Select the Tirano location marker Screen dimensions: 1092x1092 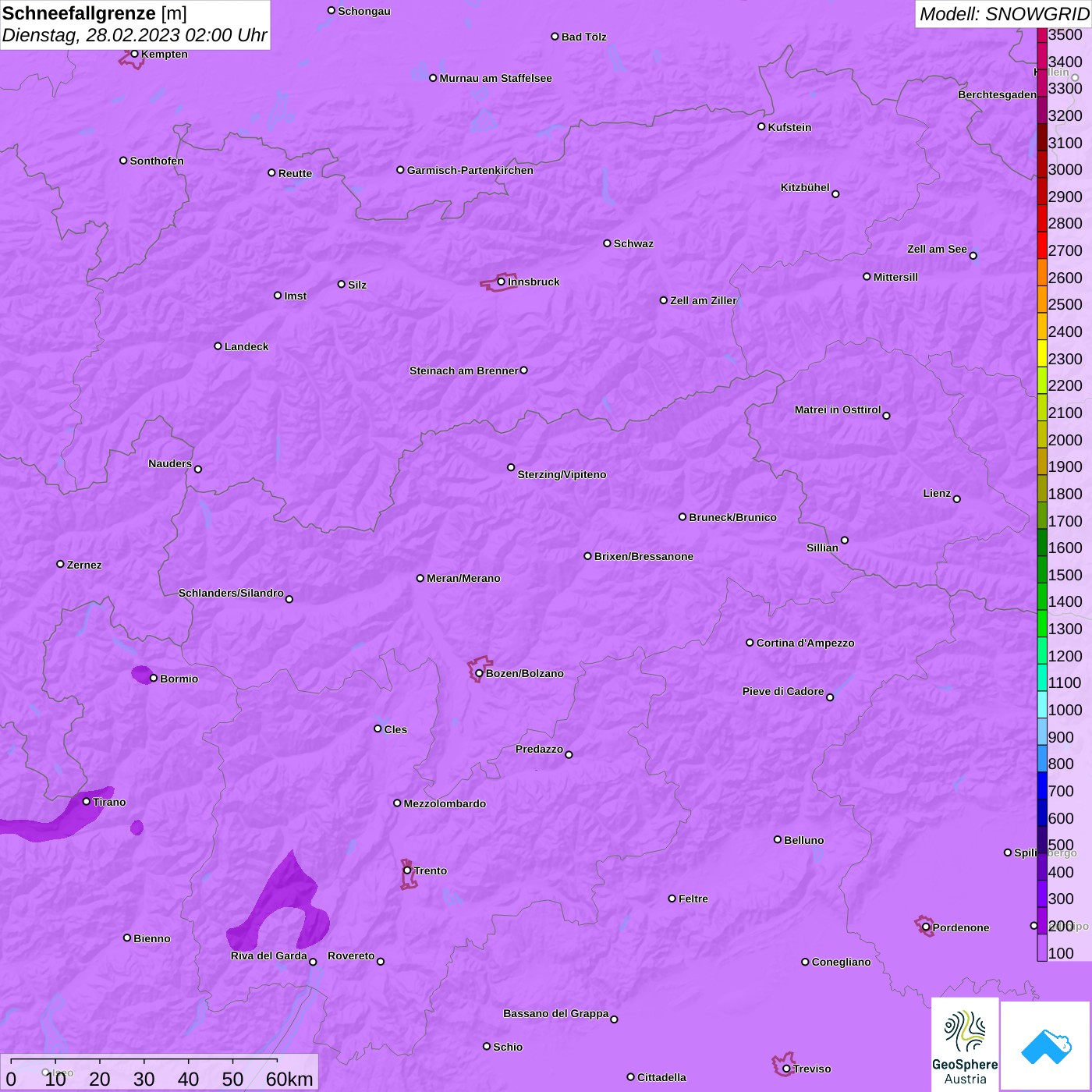87,802
